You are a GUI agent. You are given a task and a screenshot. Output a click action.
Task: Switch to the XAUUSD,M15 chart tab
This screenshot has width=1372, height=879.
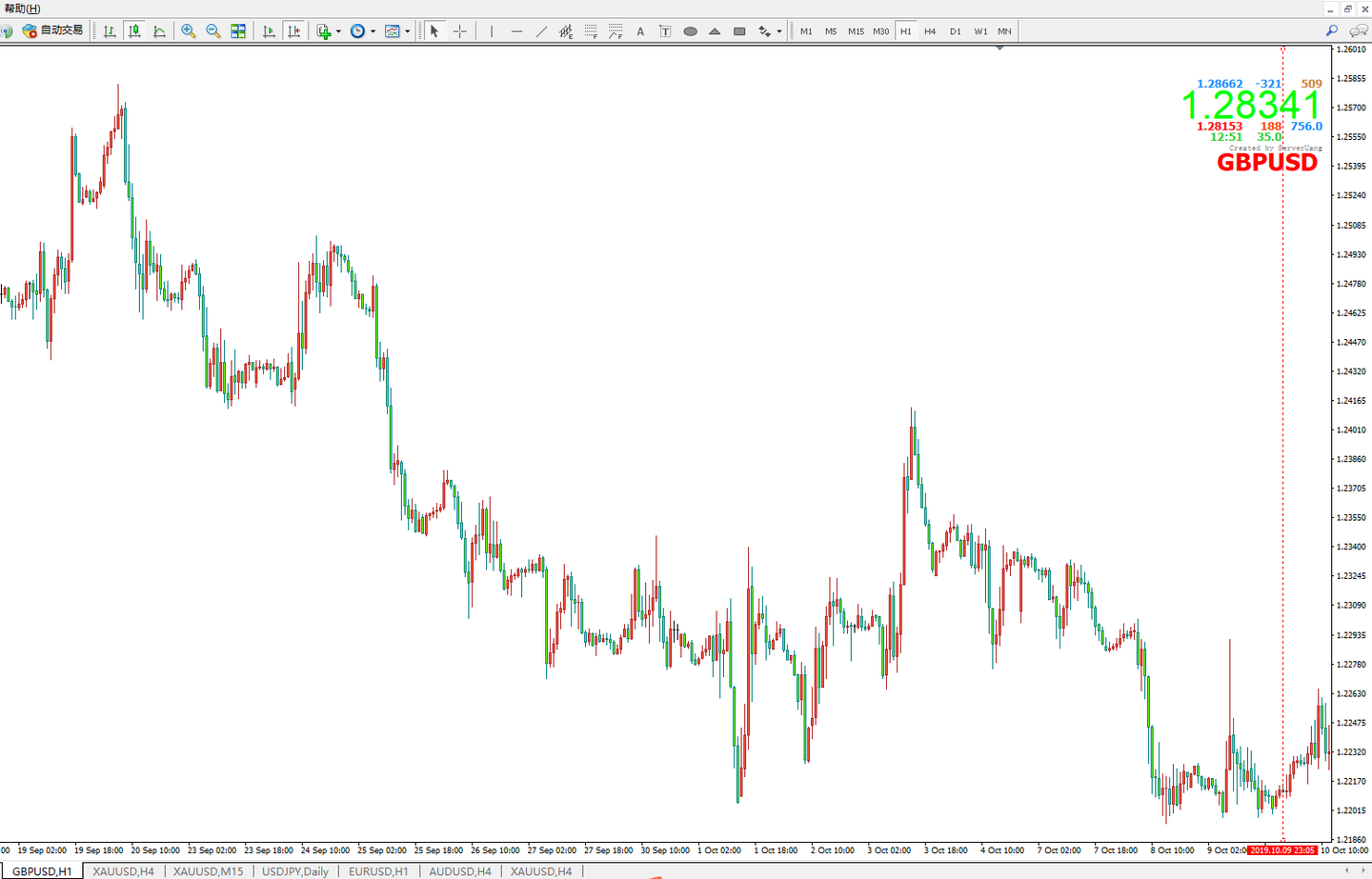208,871
